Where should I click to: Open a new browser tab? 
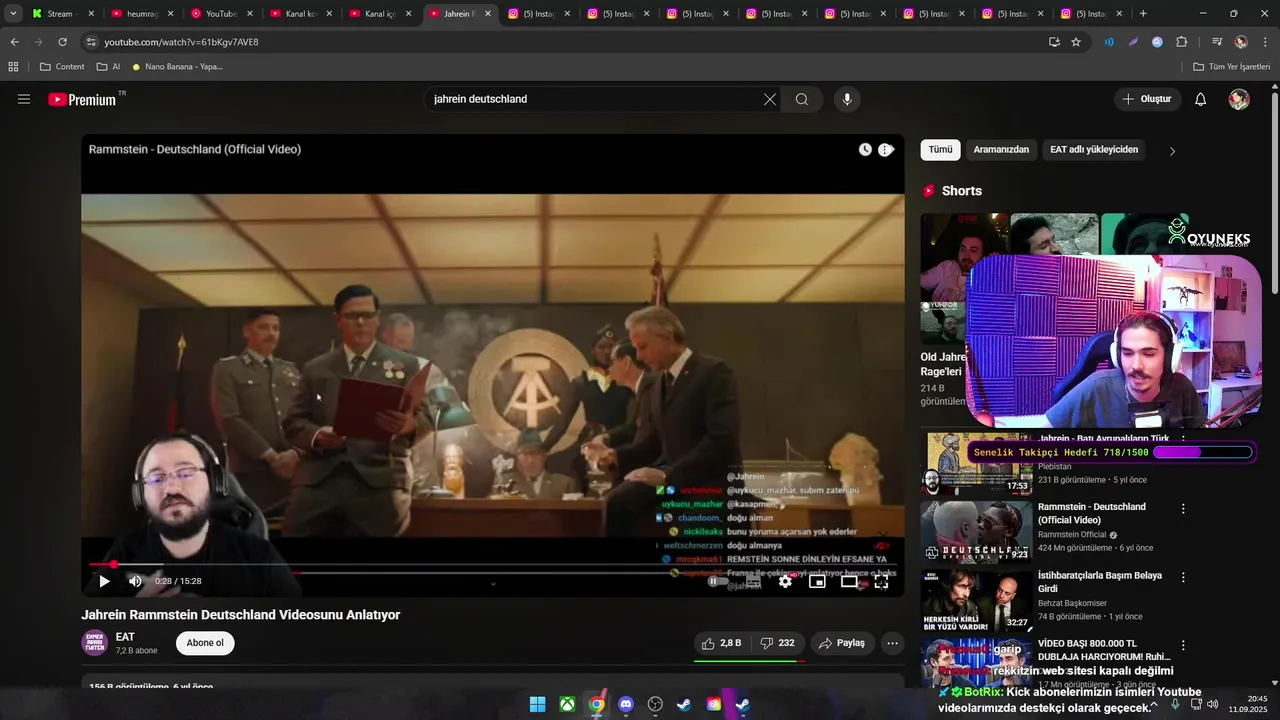pos(1143,14)
